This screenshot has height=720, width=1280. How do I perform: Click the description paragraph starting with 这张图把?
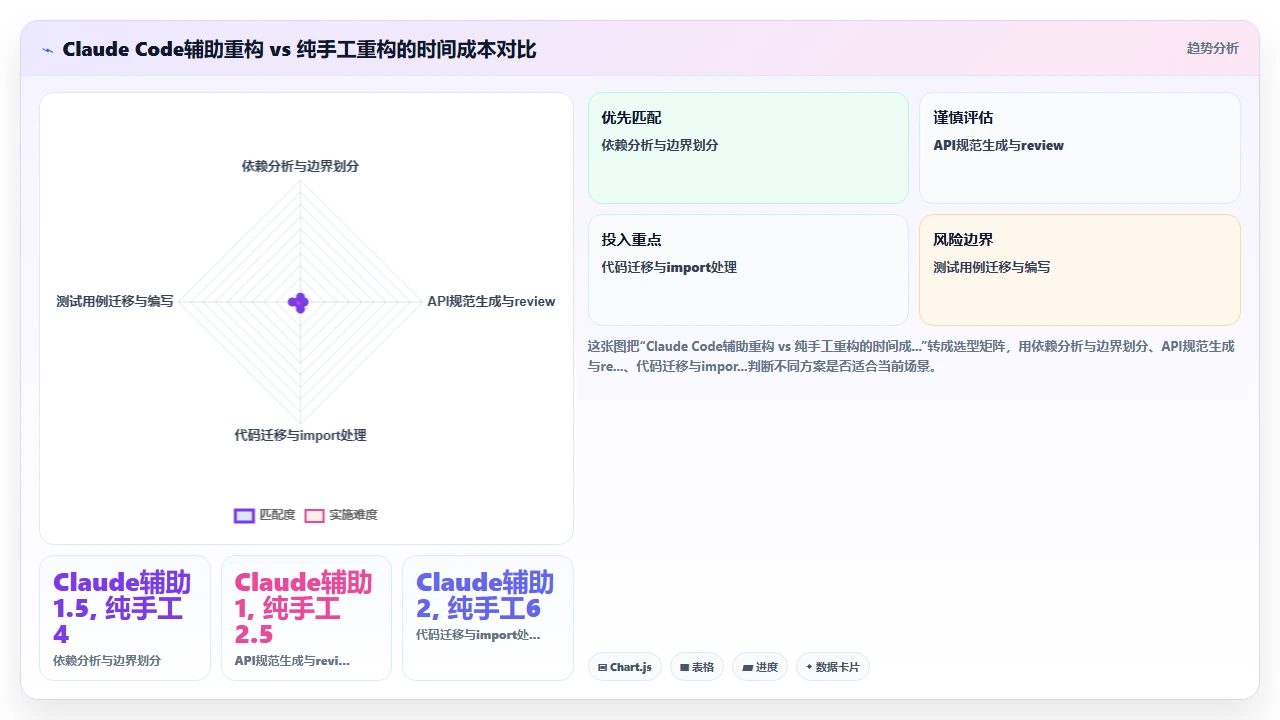click(912, 356)
